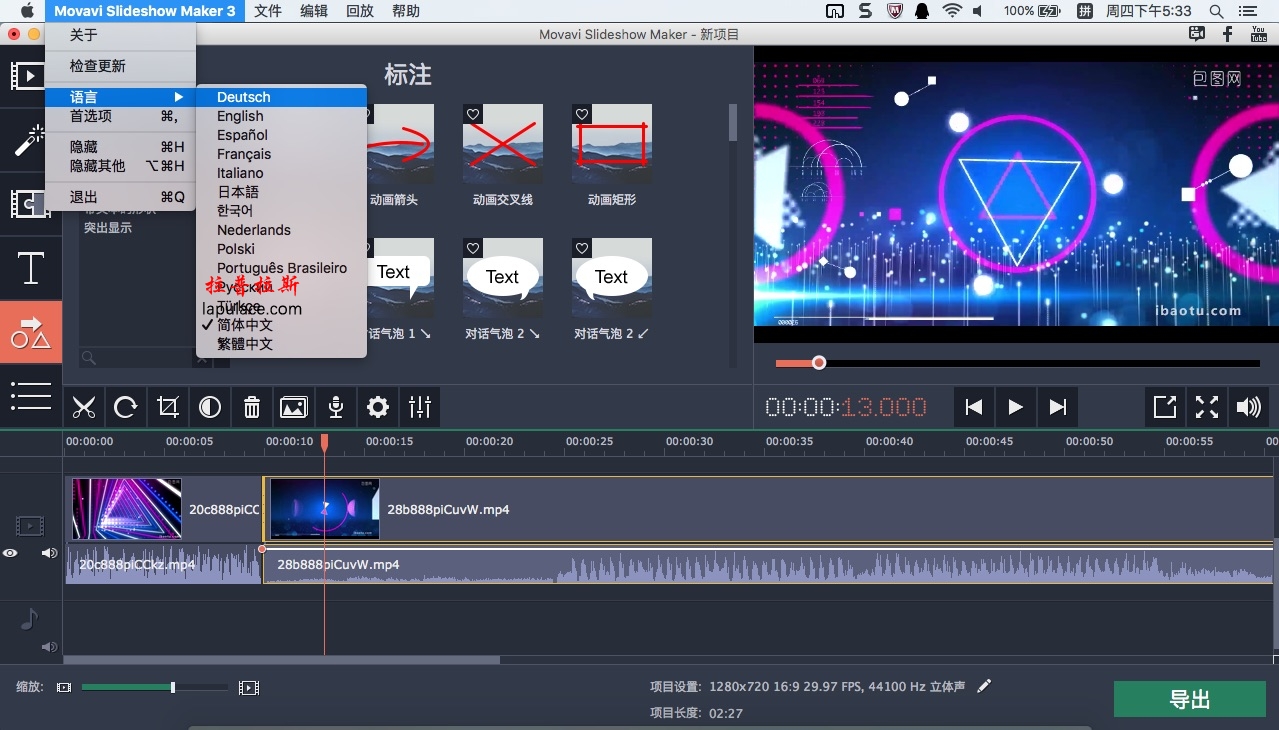Click the timeline playhead marker
This screenshot has width=1279, height=730.
tap(324, 442)
